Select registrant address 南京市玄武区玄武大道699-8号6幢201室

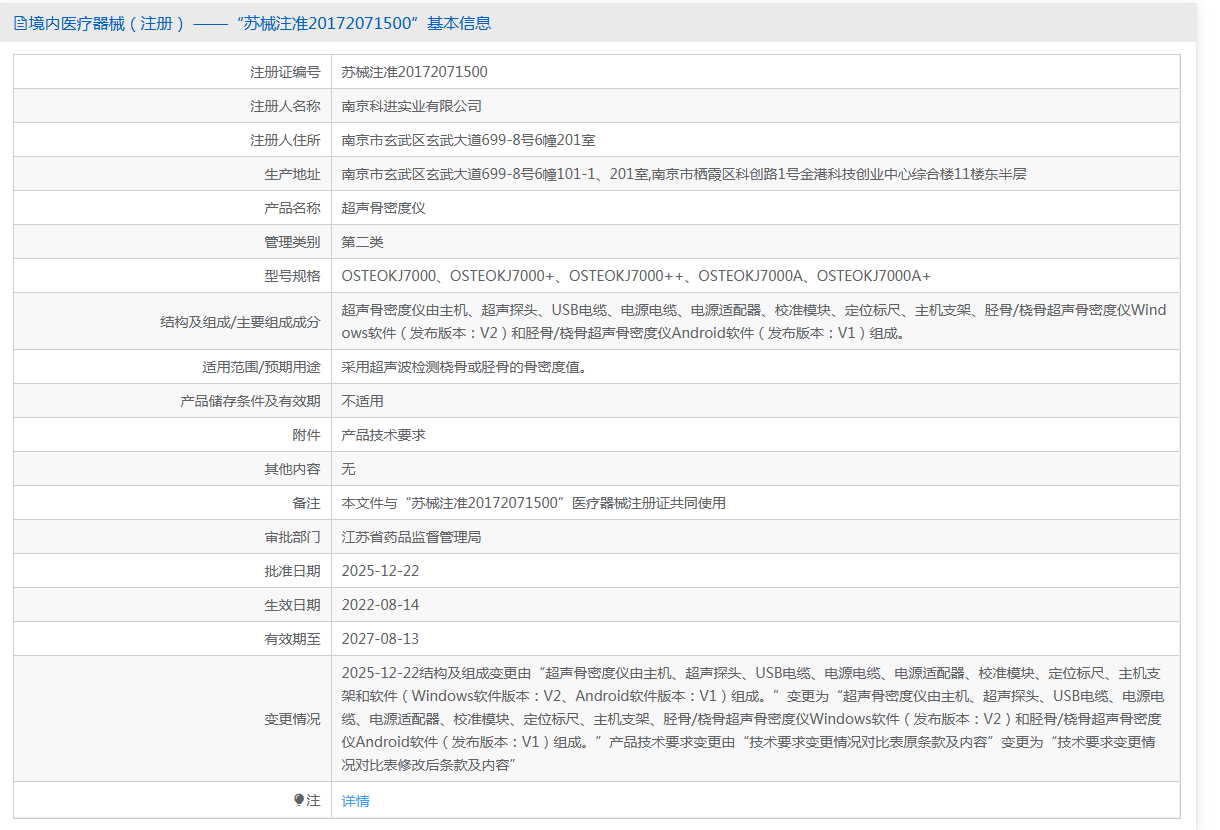tap(469, 140)
